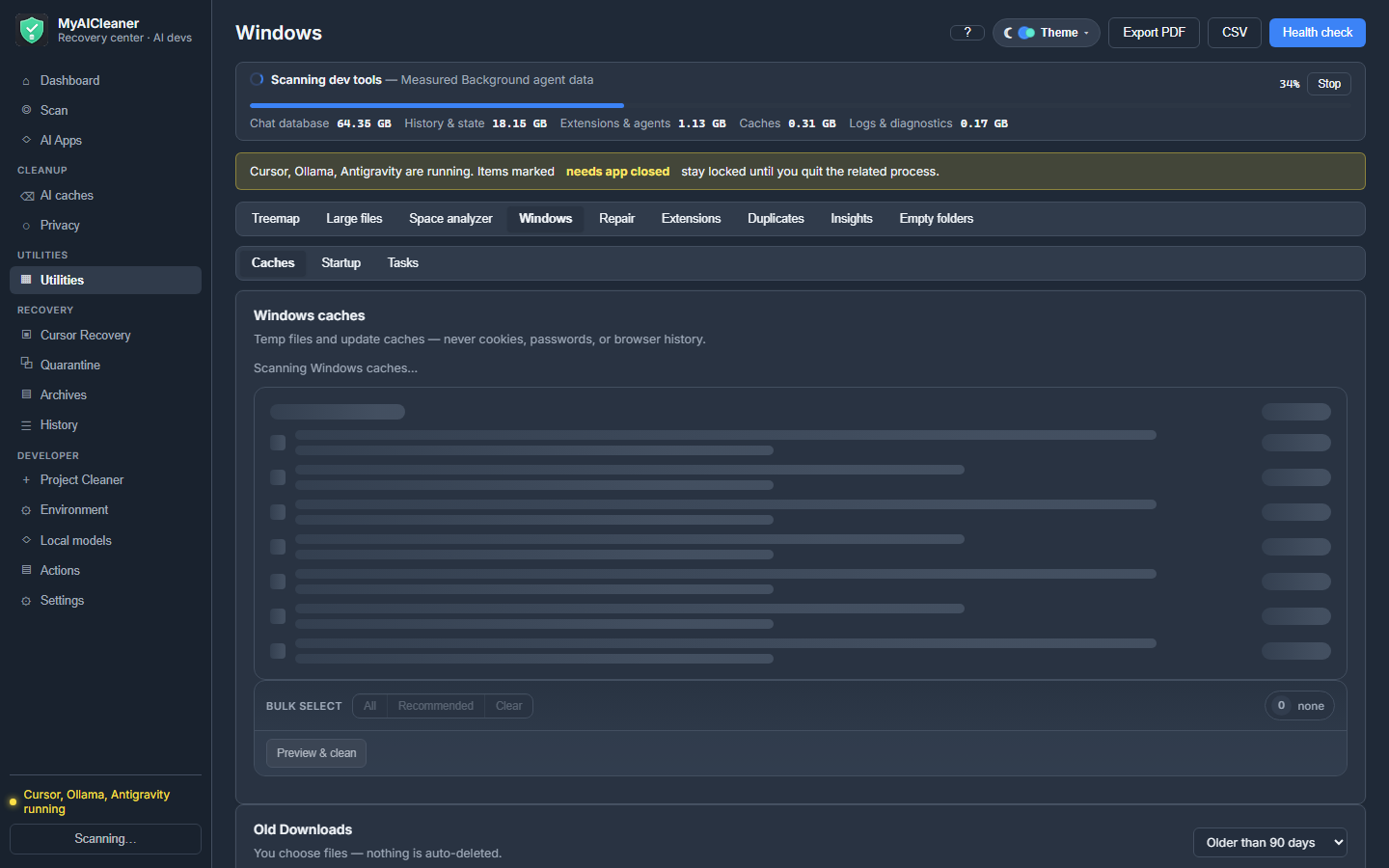
Task: Click Extensions & agents 1.13 GB value
Action: 701,123
